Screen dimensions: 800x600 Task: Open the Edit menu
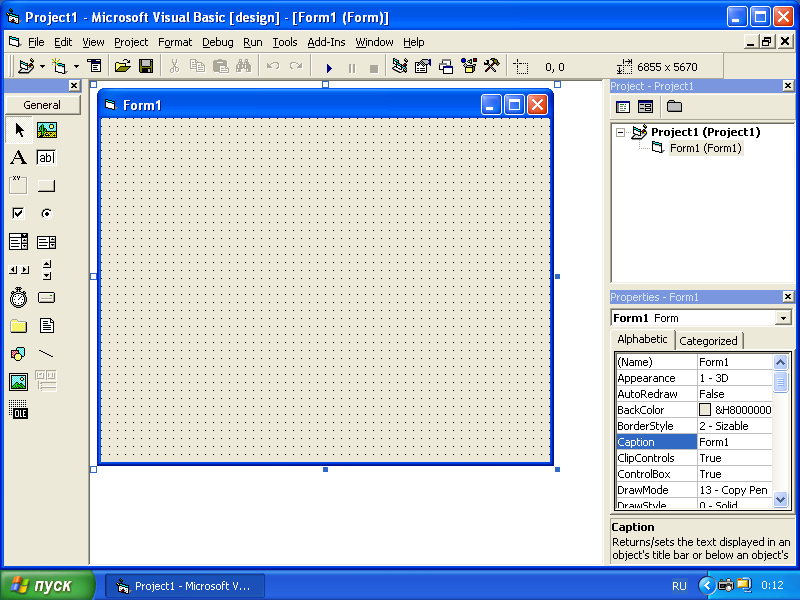click(63, 42)
